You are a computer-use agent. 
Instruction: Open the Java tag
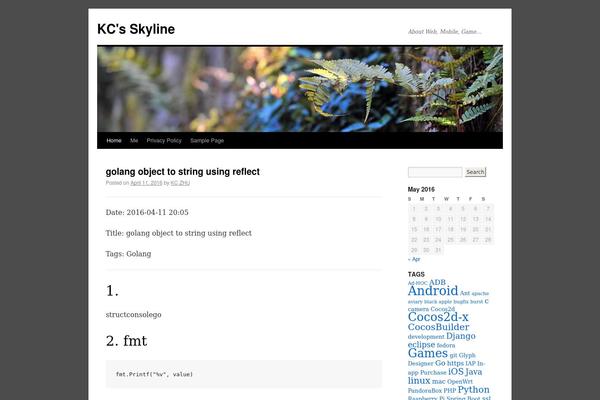(x=473, y=372)
